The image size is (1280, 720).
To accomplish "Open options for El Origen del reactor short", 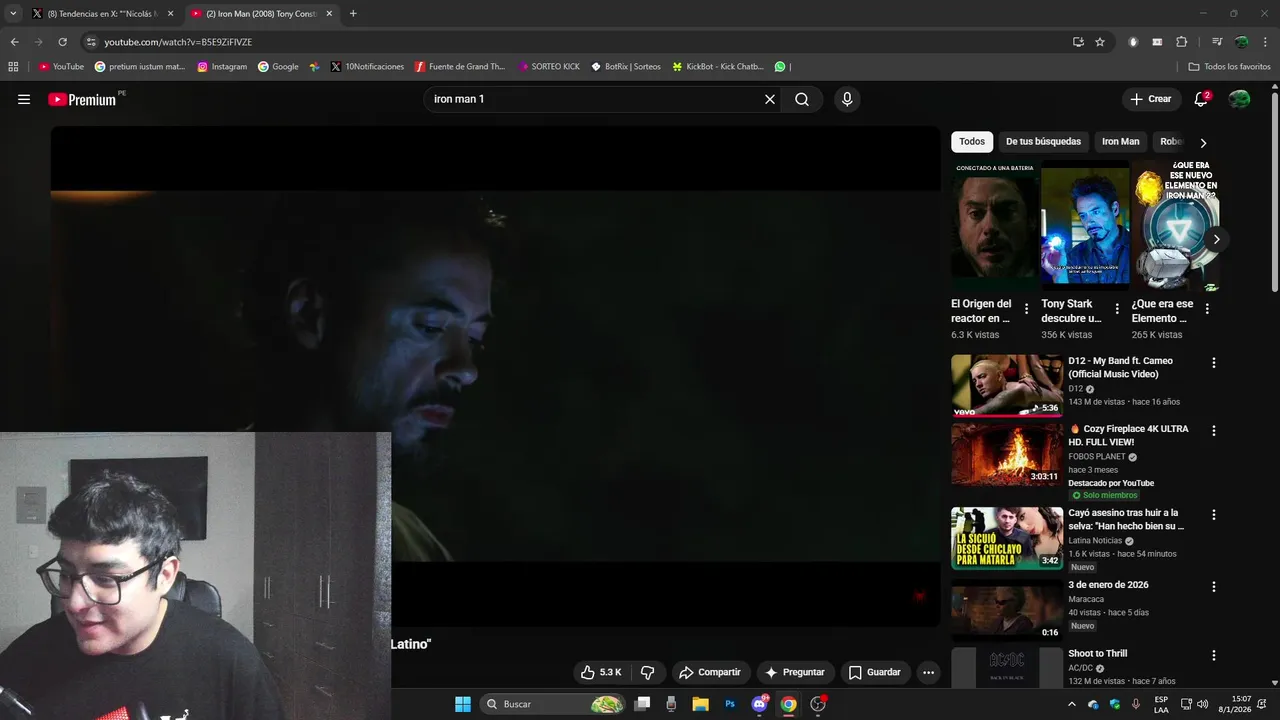I will tap(1027, 309).
